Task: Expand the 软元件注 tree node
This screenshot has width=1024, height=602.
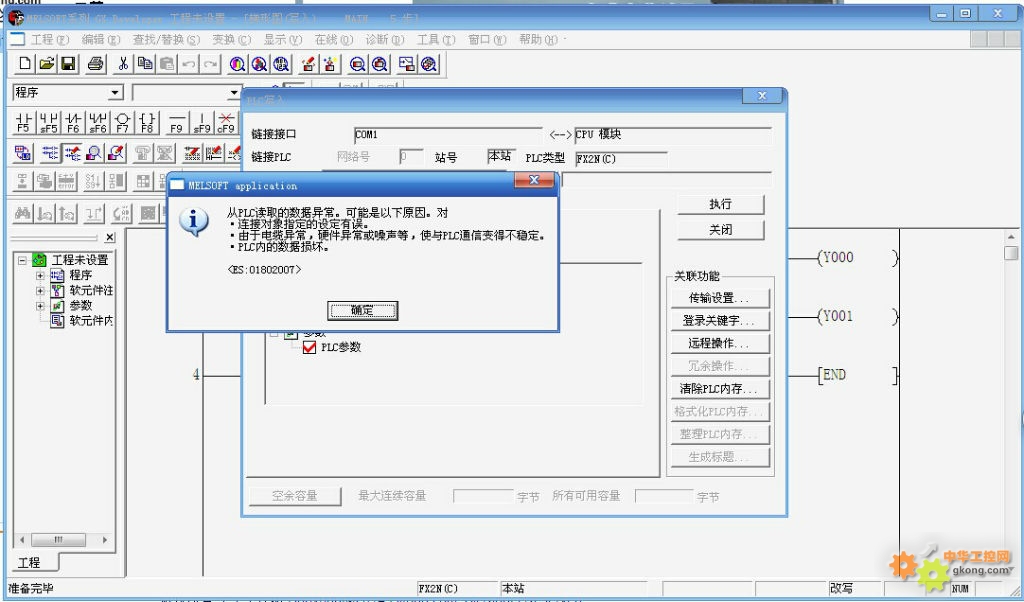Action: coord(40,291)
